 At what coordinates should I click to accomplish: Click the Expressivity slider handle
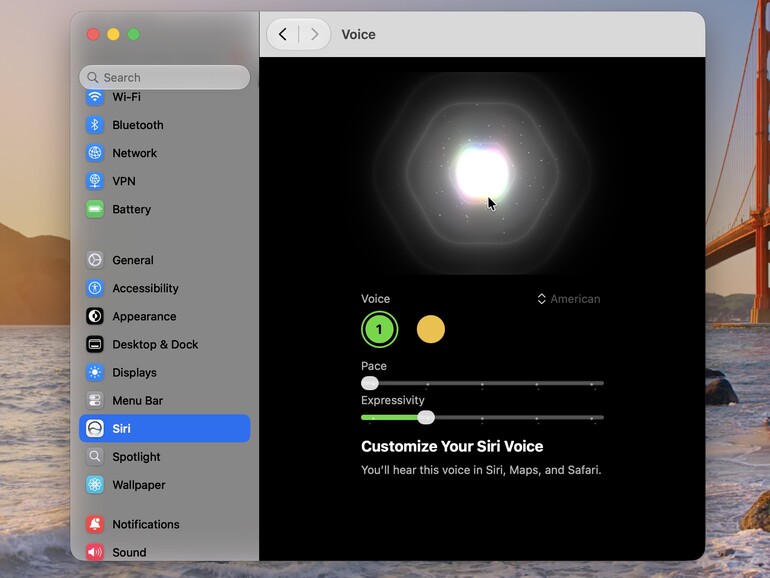[x=426, y=417]
